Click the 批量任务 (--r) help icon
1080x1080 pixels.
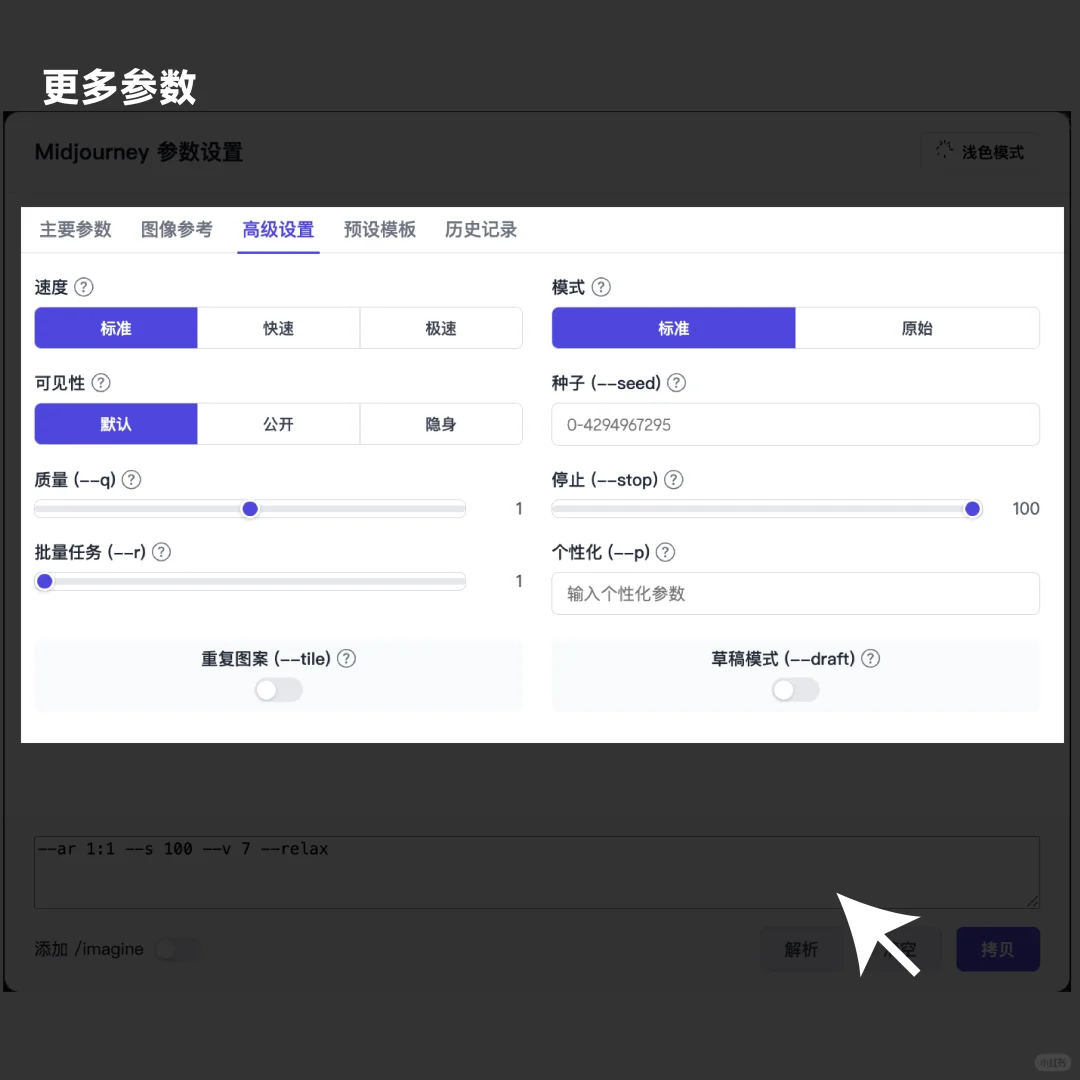(161, 551)
